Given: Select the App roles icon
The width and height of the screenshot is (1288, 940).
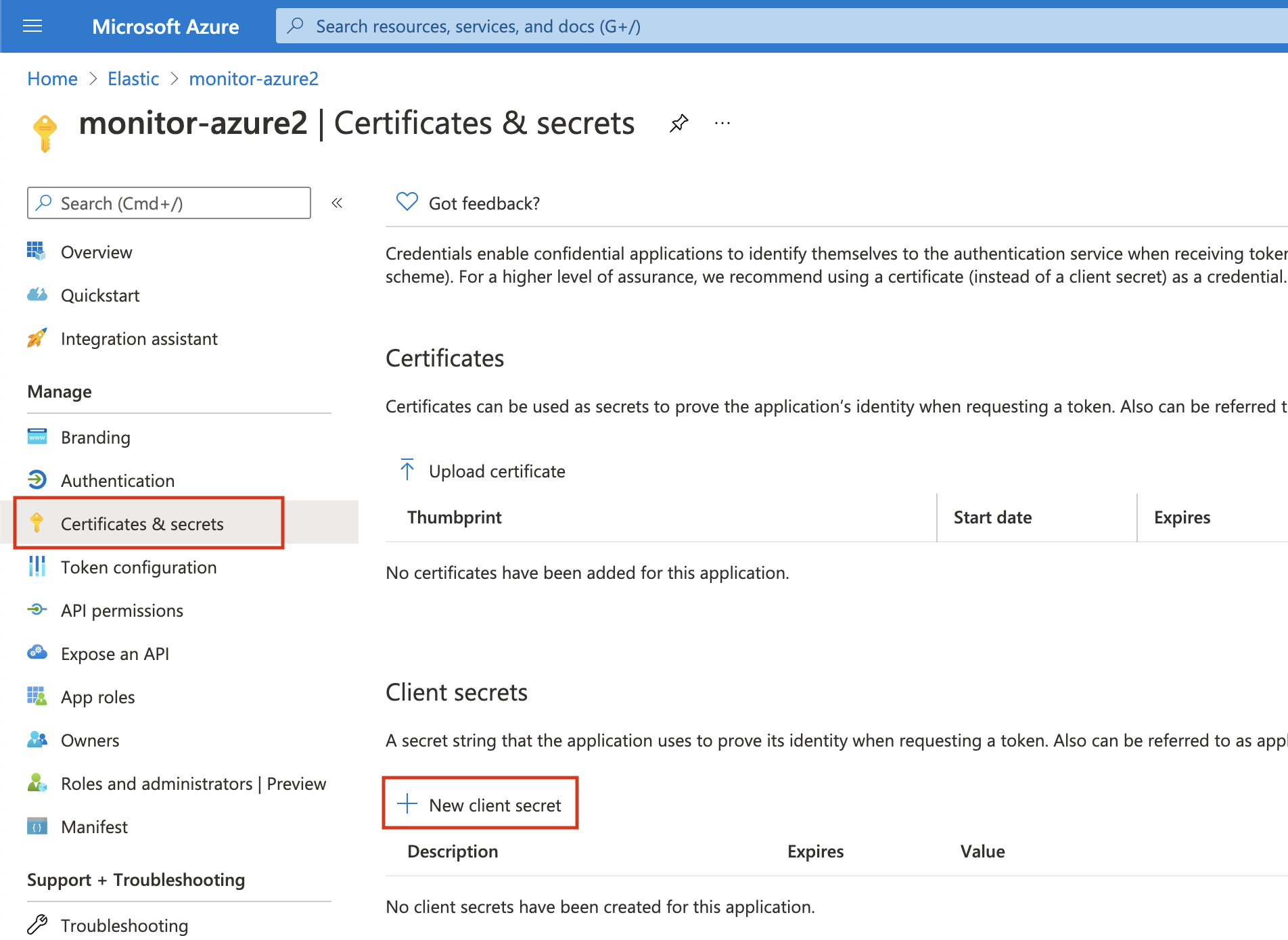Looking at the screenshot, I should click(37, 697).
